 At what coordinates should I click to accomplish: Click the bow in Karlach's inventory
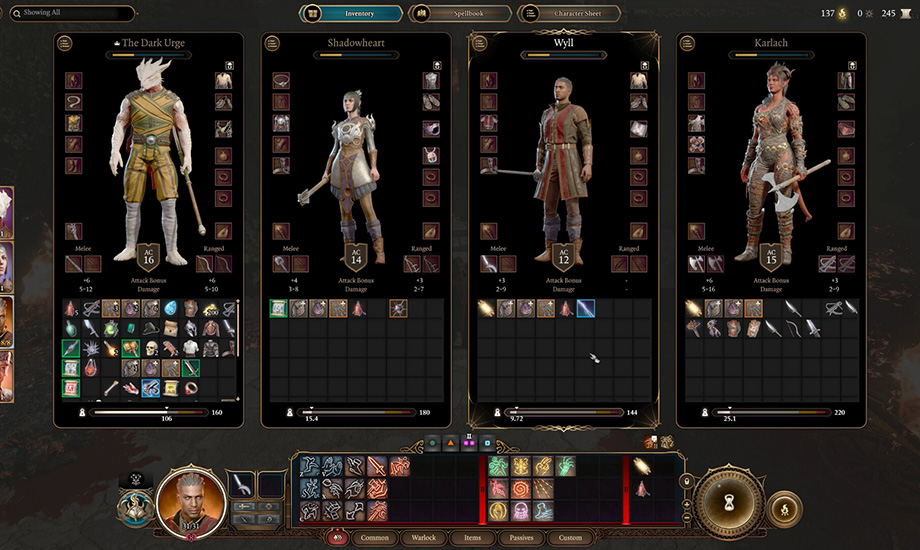[x=793, y=329]
